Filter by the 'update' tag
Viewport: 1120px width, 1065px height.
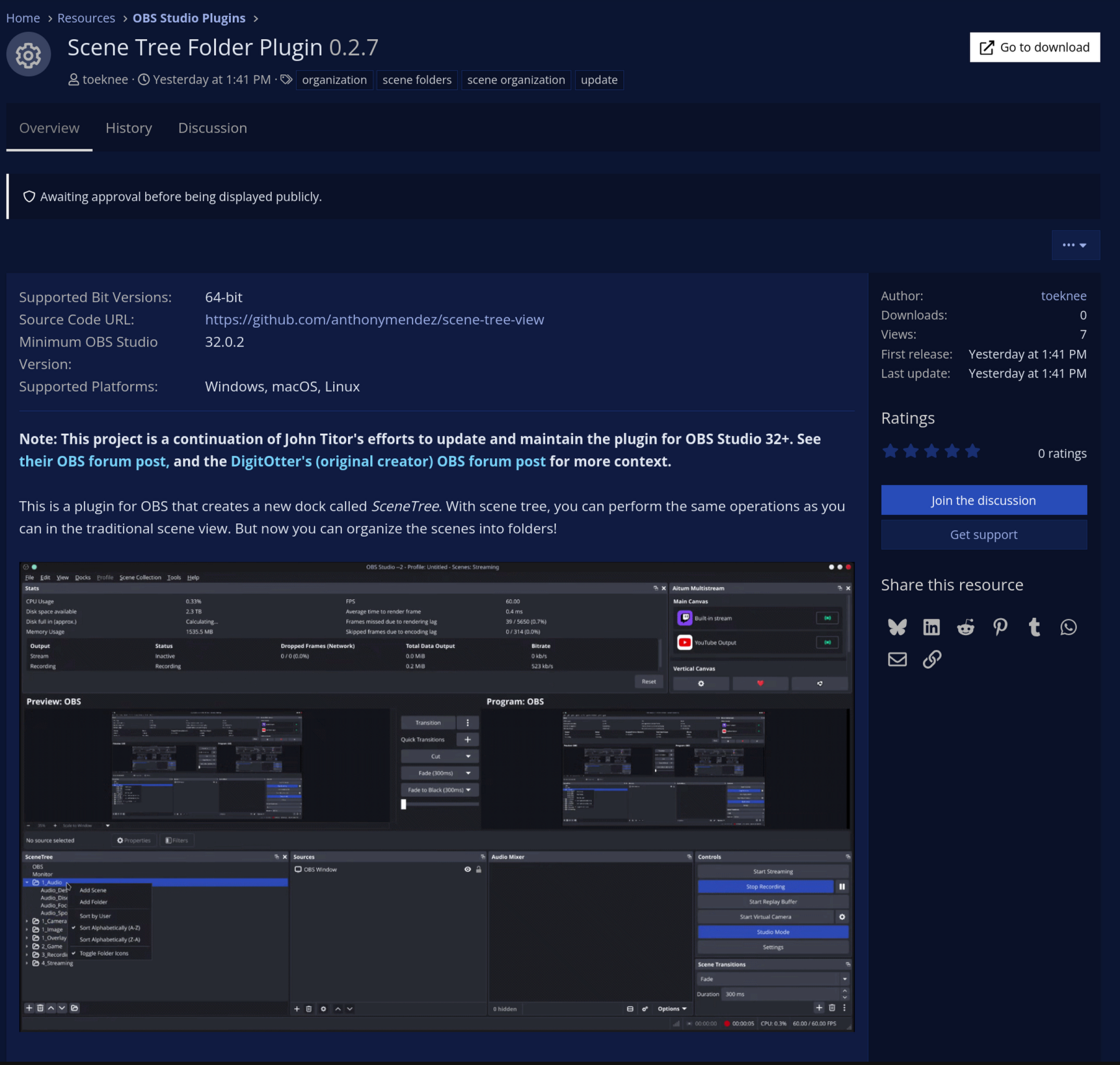[598, 80]
